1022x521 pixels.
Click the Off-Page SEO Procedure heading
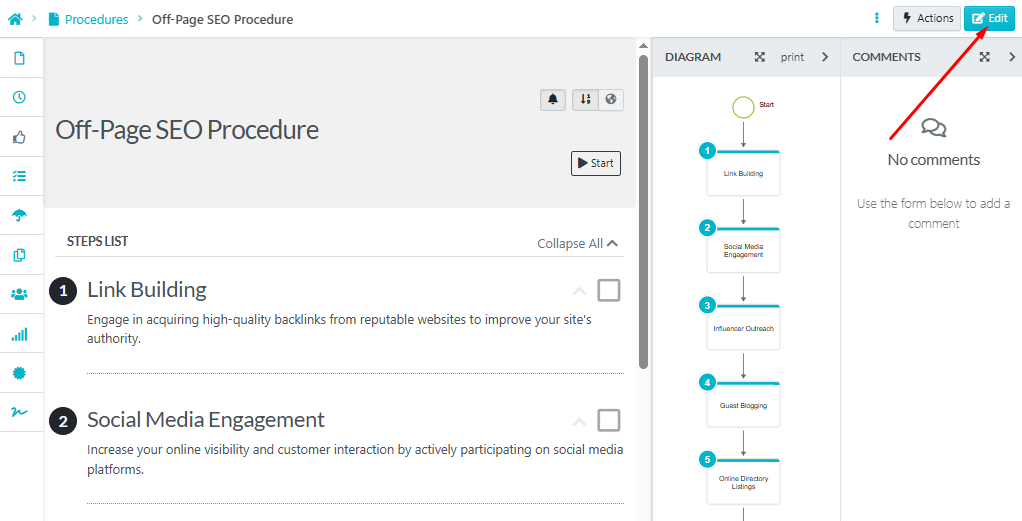(x=187, y=130)
